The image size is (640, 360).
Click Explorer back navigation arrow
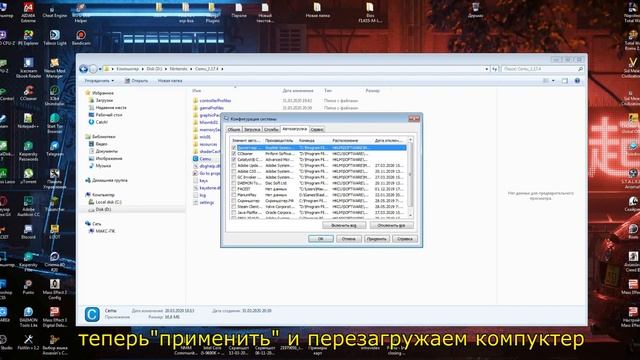(x=84, y=69)
